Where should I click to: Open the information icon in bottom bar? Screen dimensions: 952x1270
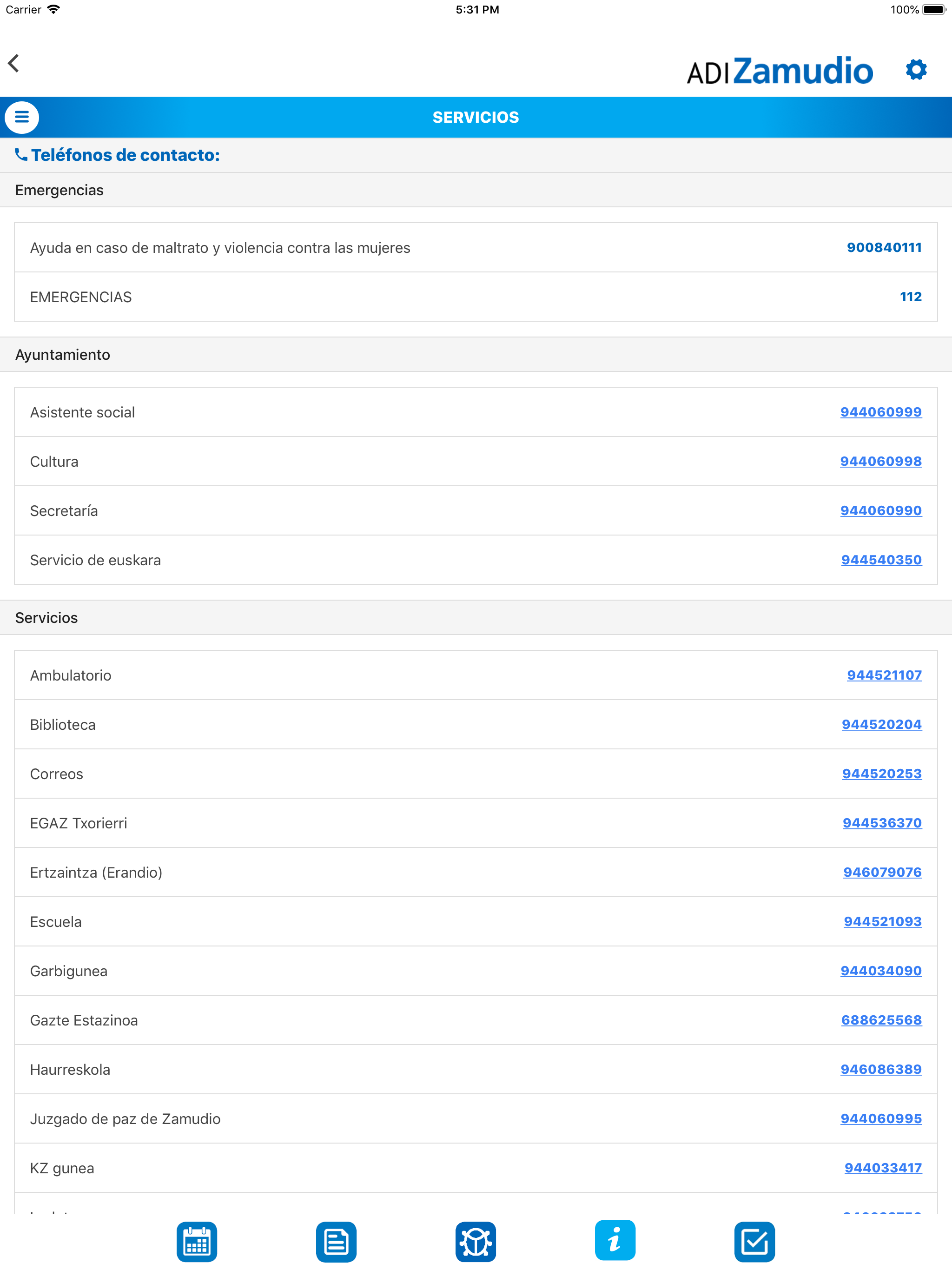point(615,1240)
